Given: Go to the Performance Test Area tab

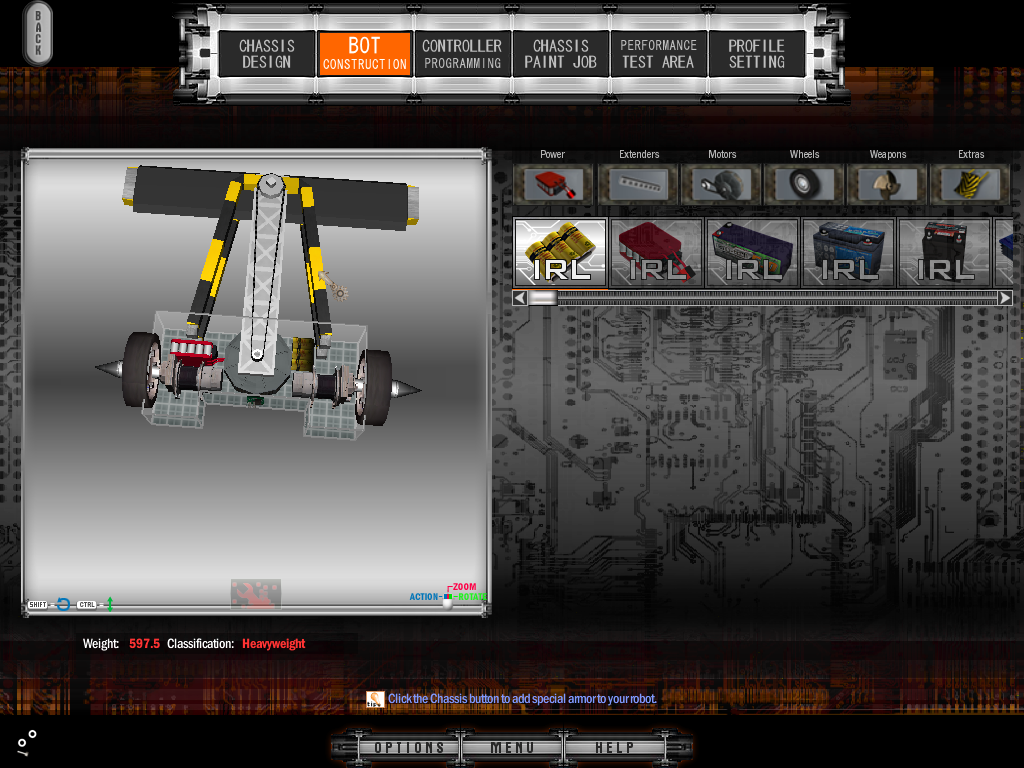Looking at the screenshot, I should pyautogui.click(x=658, y=54).
